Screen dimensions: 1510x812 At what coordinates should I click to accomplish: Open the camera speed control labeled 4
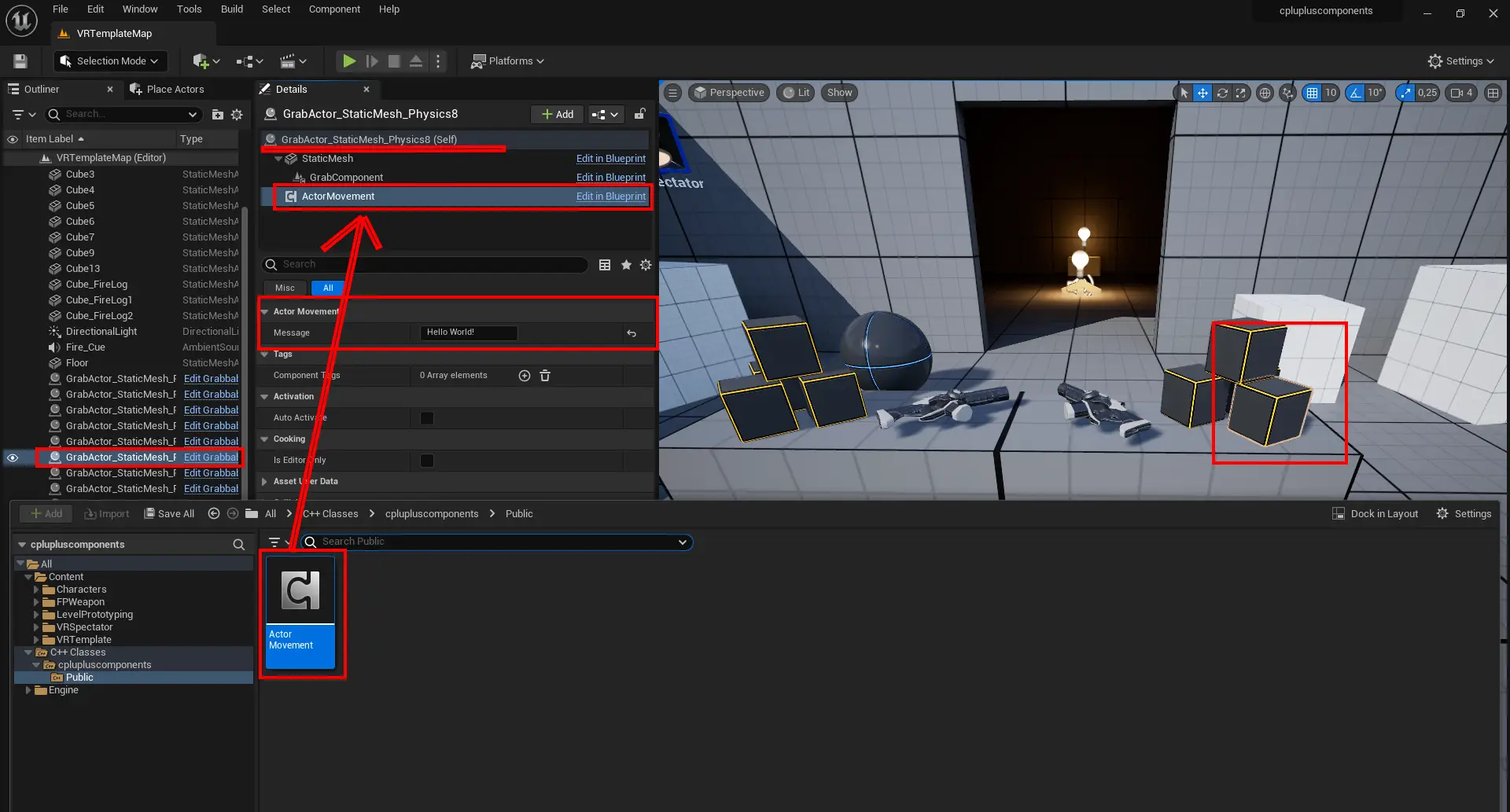coord(1461,93)
